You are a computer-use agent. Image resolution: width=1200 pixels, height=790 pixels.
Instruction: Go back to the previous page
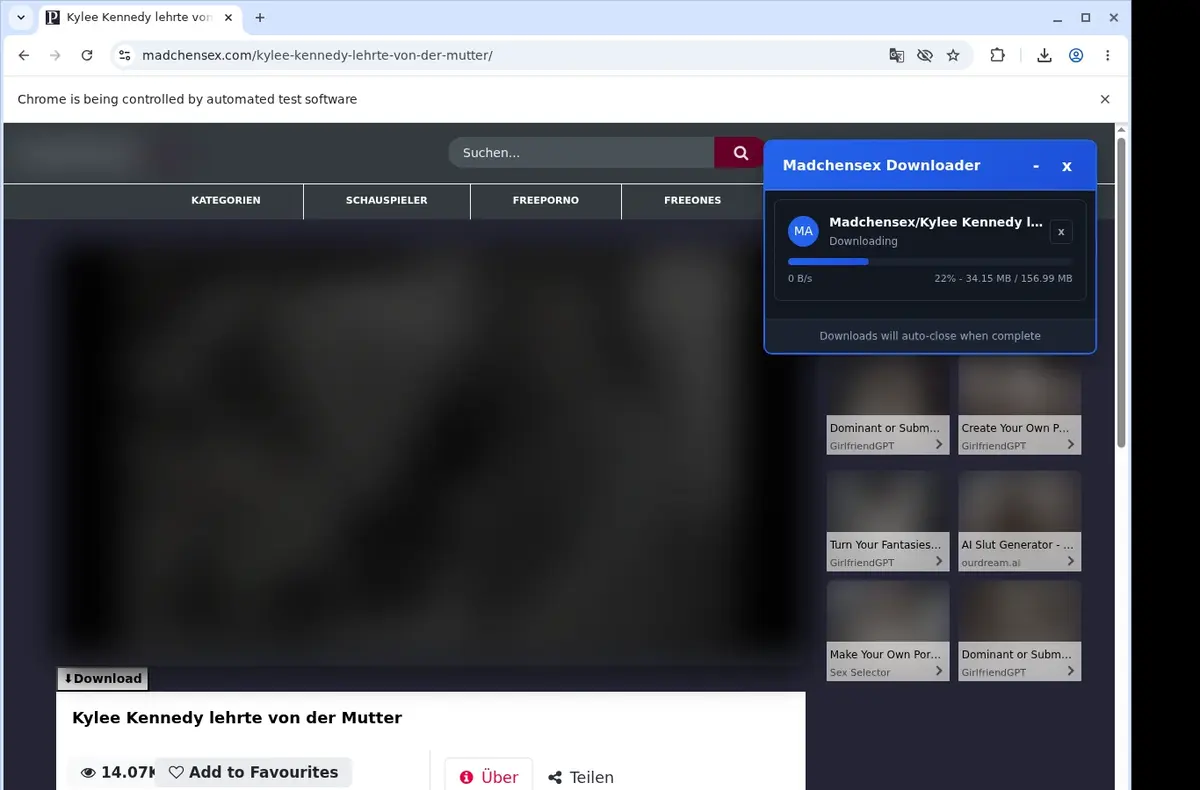(x=24, y=56)
